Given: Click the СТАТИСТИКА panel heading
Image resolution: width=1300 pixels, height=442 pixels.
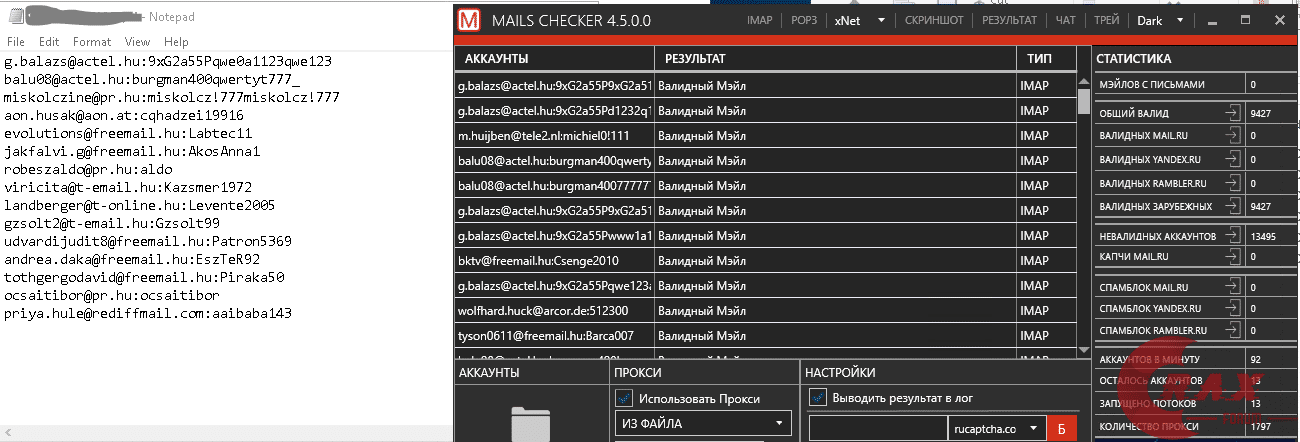Looking at the screenshot, I should [x=1134, y=59].
